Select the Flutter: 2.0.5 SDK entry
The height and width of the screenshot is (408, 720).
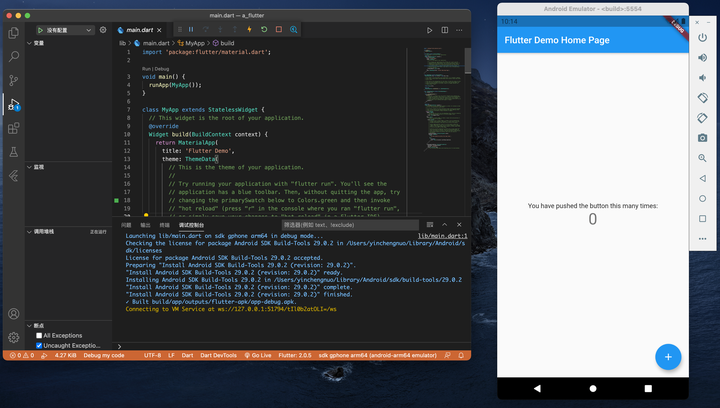pos(295,355)
